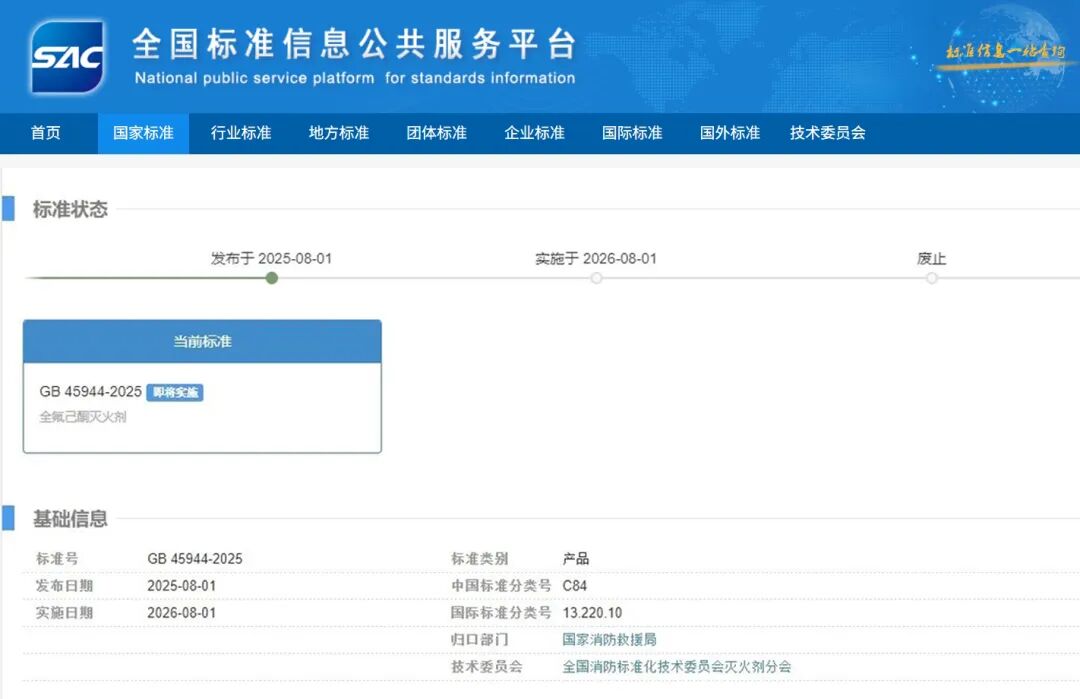Click the ICS code 13.220.10
This screenshot has height=699, width=1080.
[x=592, y=613]
